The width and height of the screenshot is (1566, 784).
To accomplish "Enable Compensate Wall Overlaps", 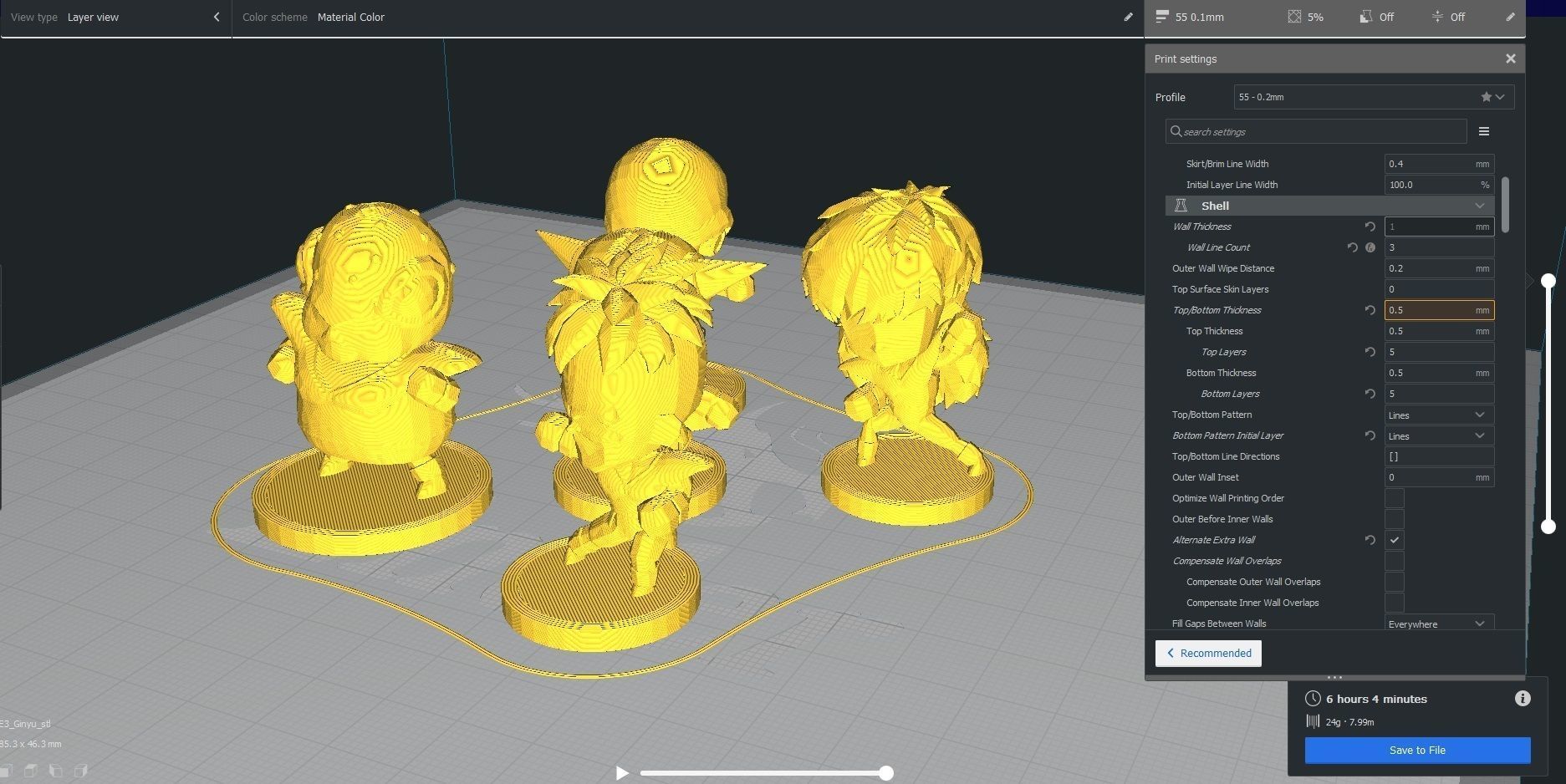I will tap(1394, 561).
